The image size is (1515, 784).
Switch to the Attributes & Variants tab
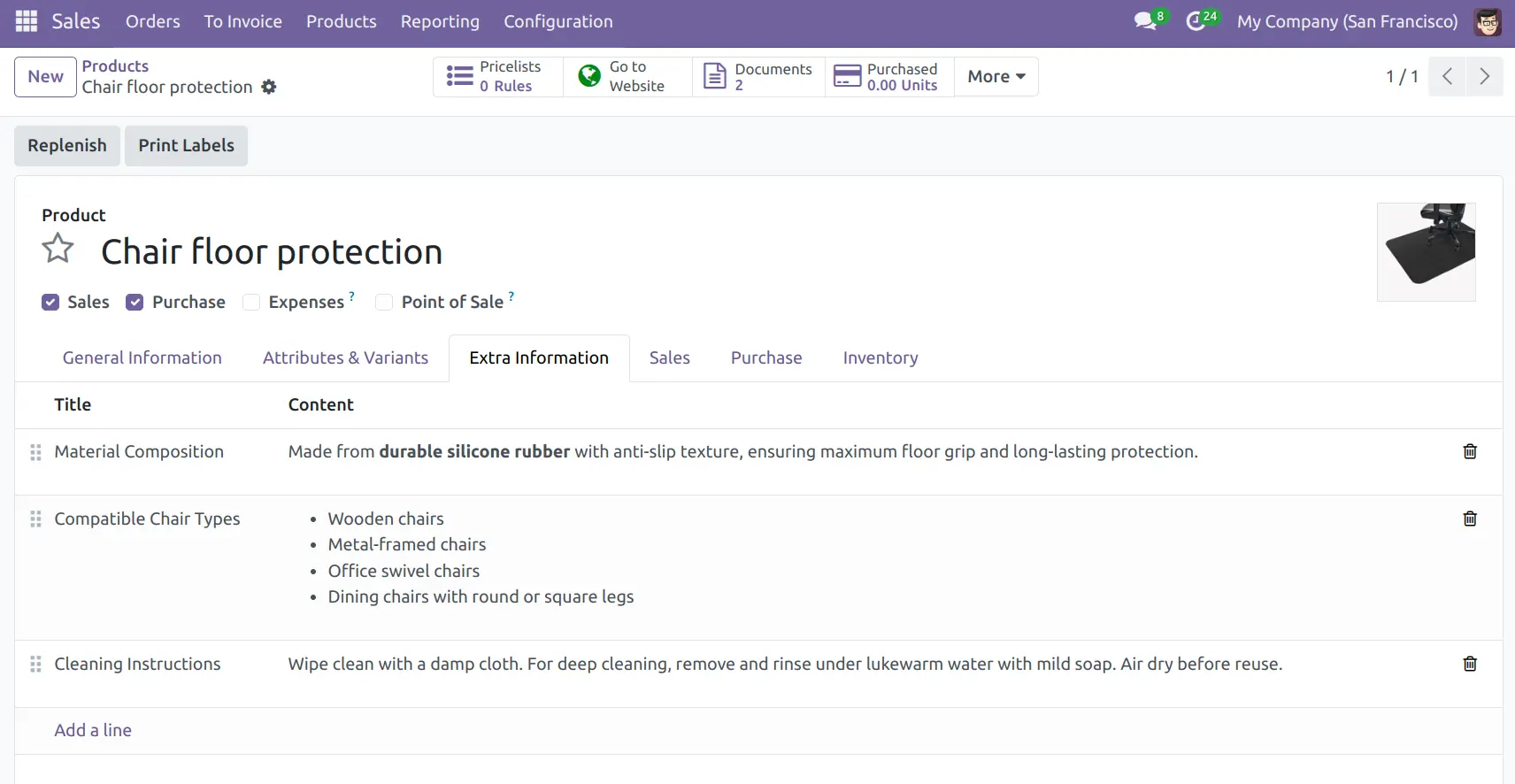345,357
